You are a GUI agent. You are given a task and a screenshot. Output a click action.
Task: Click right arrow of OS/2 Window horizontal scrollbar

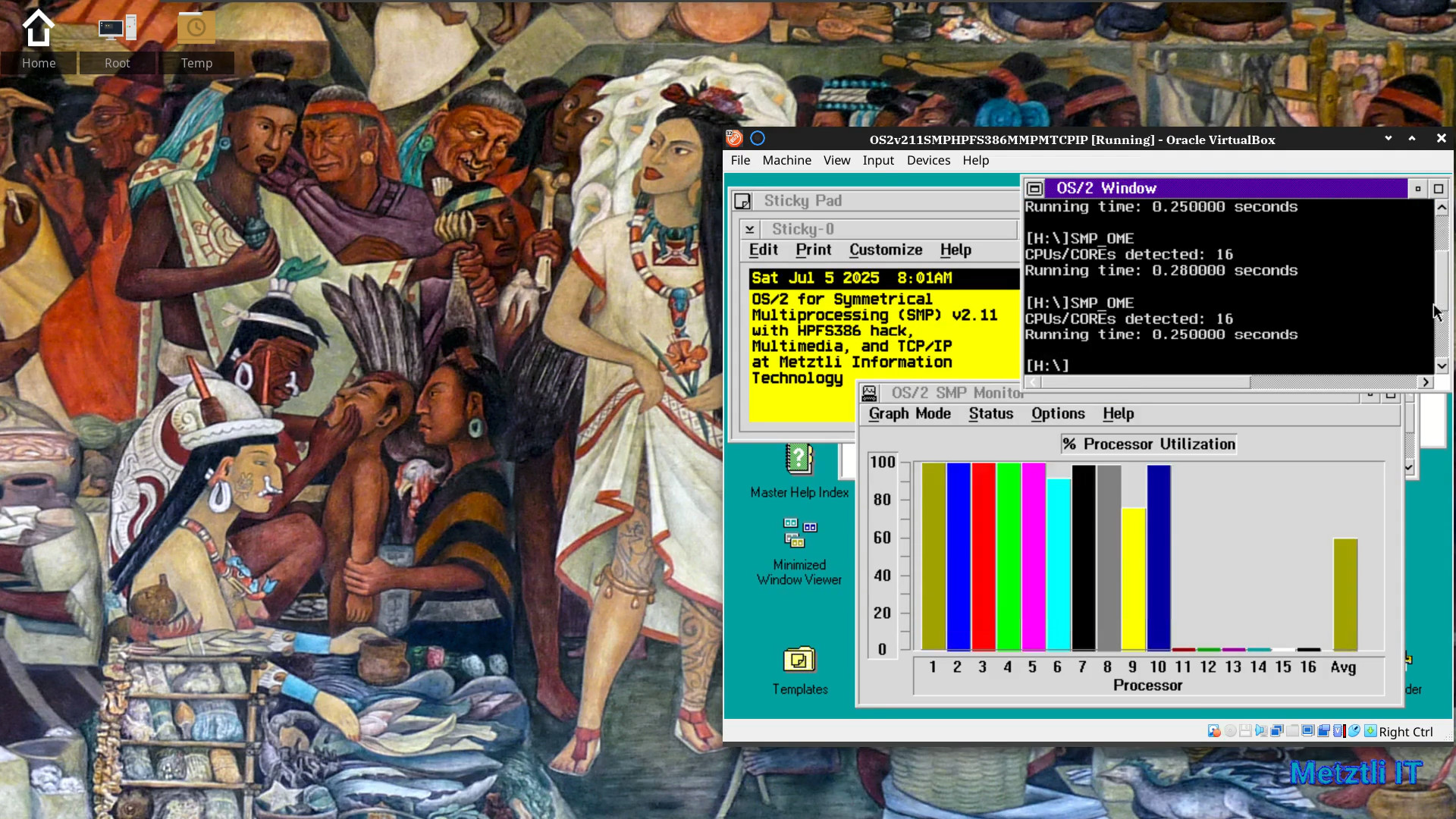coord(1425,382)
